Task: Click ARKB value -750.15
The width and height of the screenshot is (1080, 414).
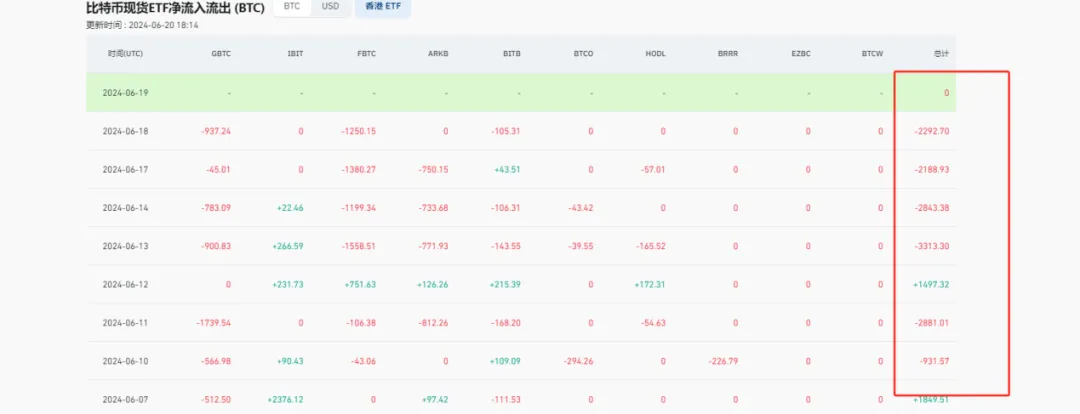Action: coord(434,169)
